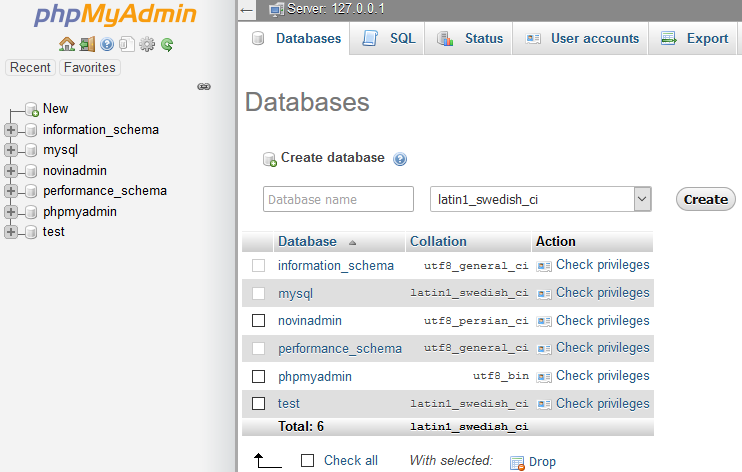Click the mysql database icon in the tree

(x=31, y=150)
